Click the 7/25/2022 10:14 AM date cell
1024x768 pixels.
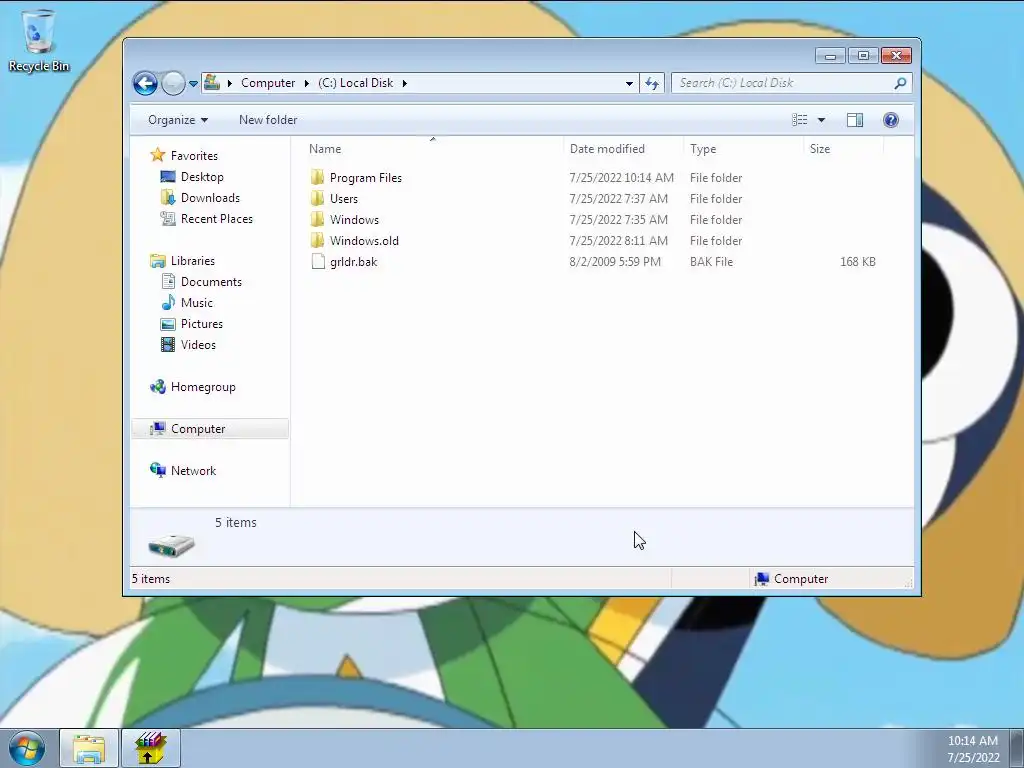(621, 178)
